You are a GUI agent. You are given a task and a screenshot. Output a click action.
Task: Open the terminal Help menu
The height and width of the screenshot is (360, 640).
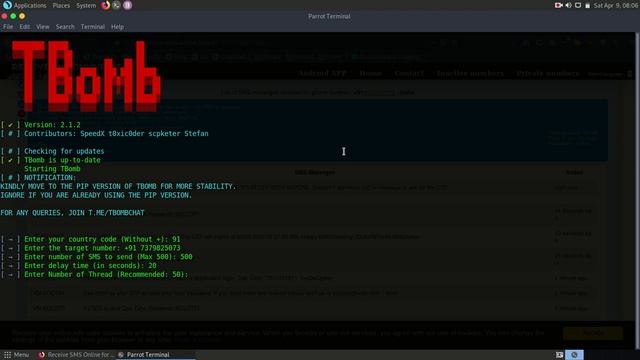click(x=117, y=27)
